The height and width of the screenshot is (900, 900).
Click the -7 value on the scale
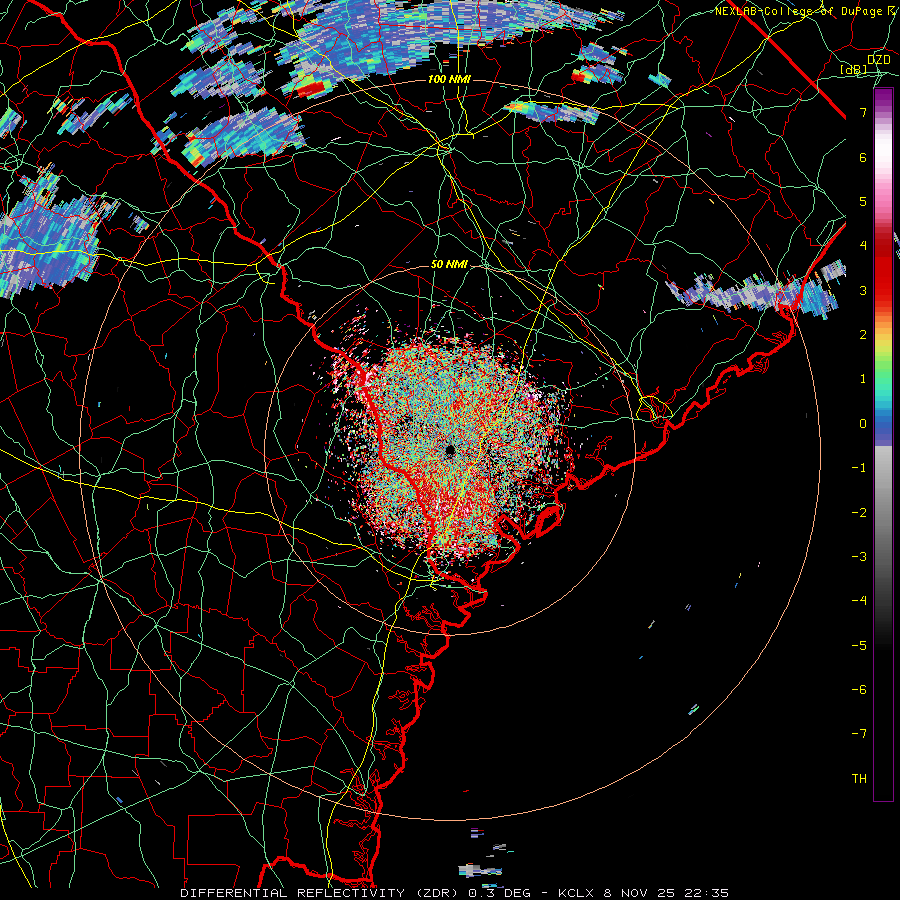pos(859,734)
